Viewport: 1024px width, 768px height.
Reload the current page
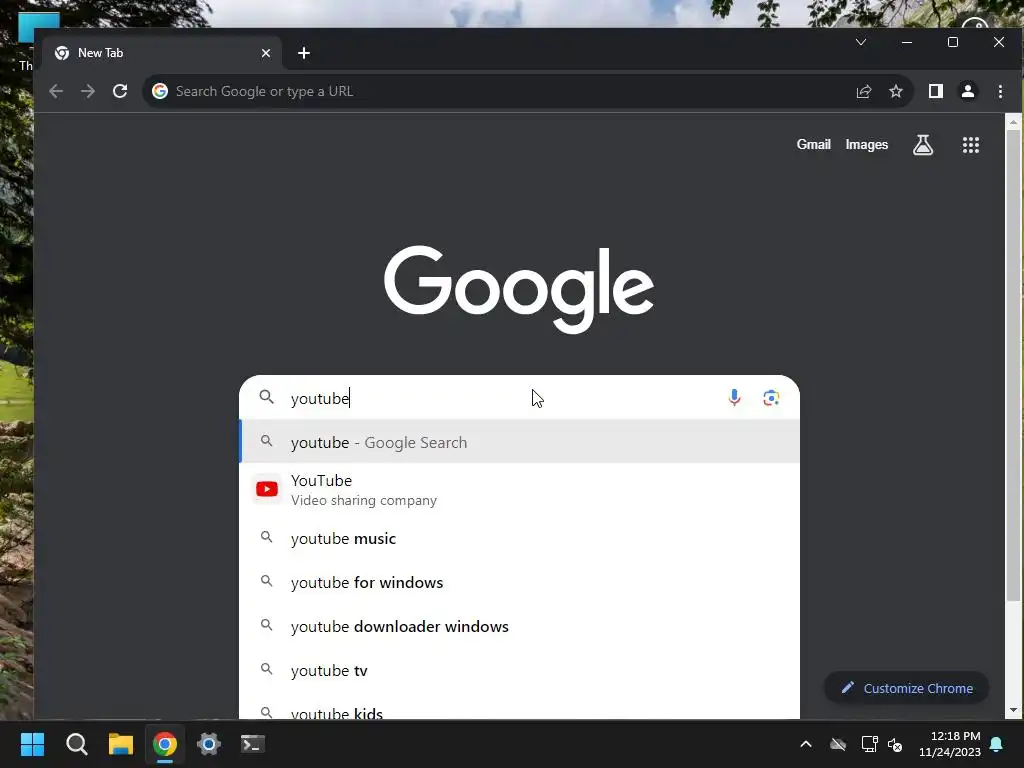(120, 91)
